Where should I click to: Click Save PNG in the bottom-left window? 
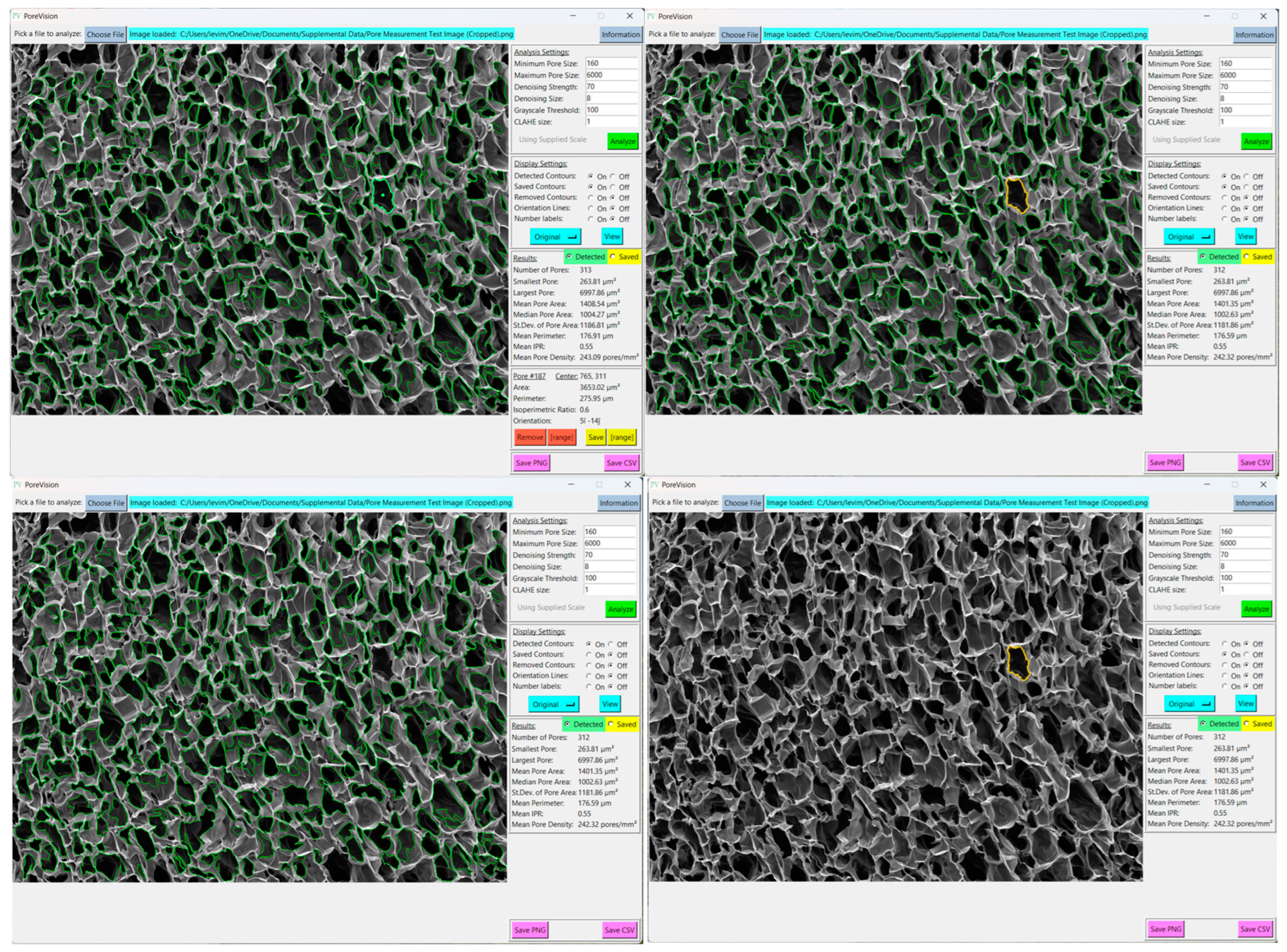pos(530,929)
